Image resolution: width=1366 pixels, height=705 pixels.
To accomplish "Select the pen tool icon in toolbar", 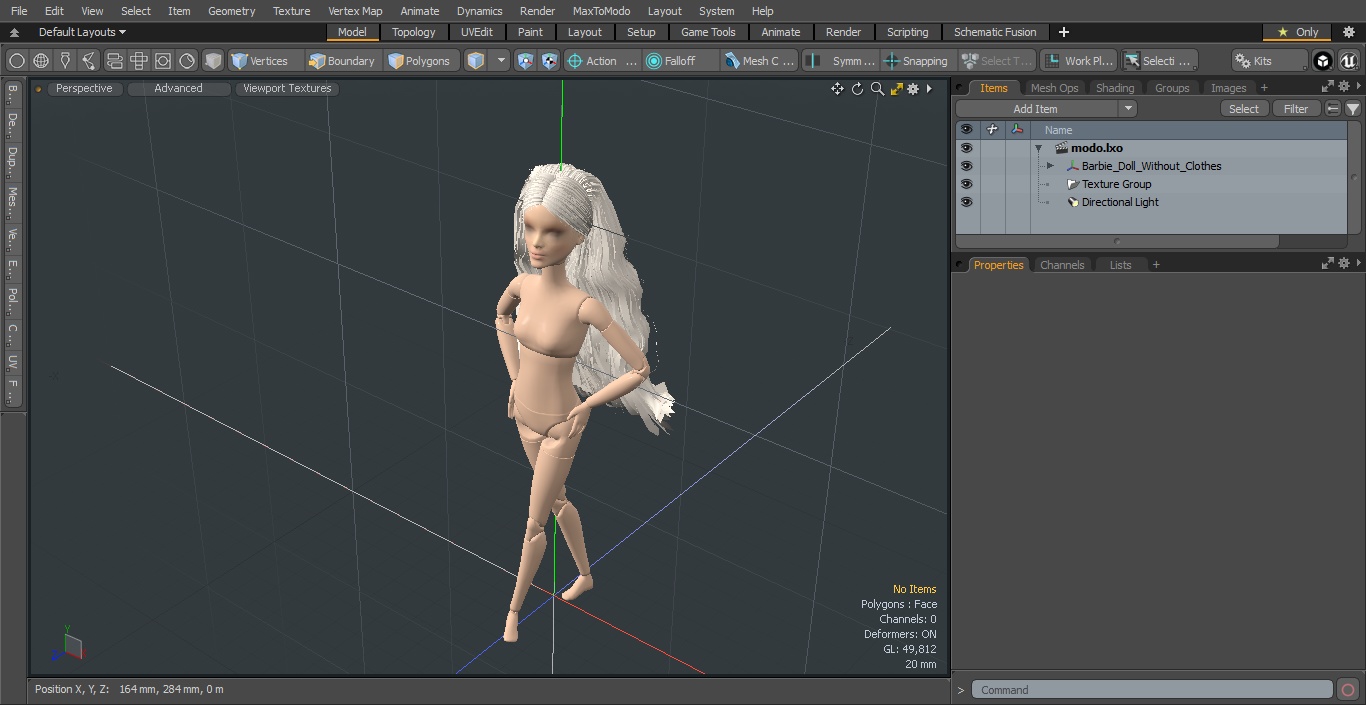I will (x=65, y=61).
